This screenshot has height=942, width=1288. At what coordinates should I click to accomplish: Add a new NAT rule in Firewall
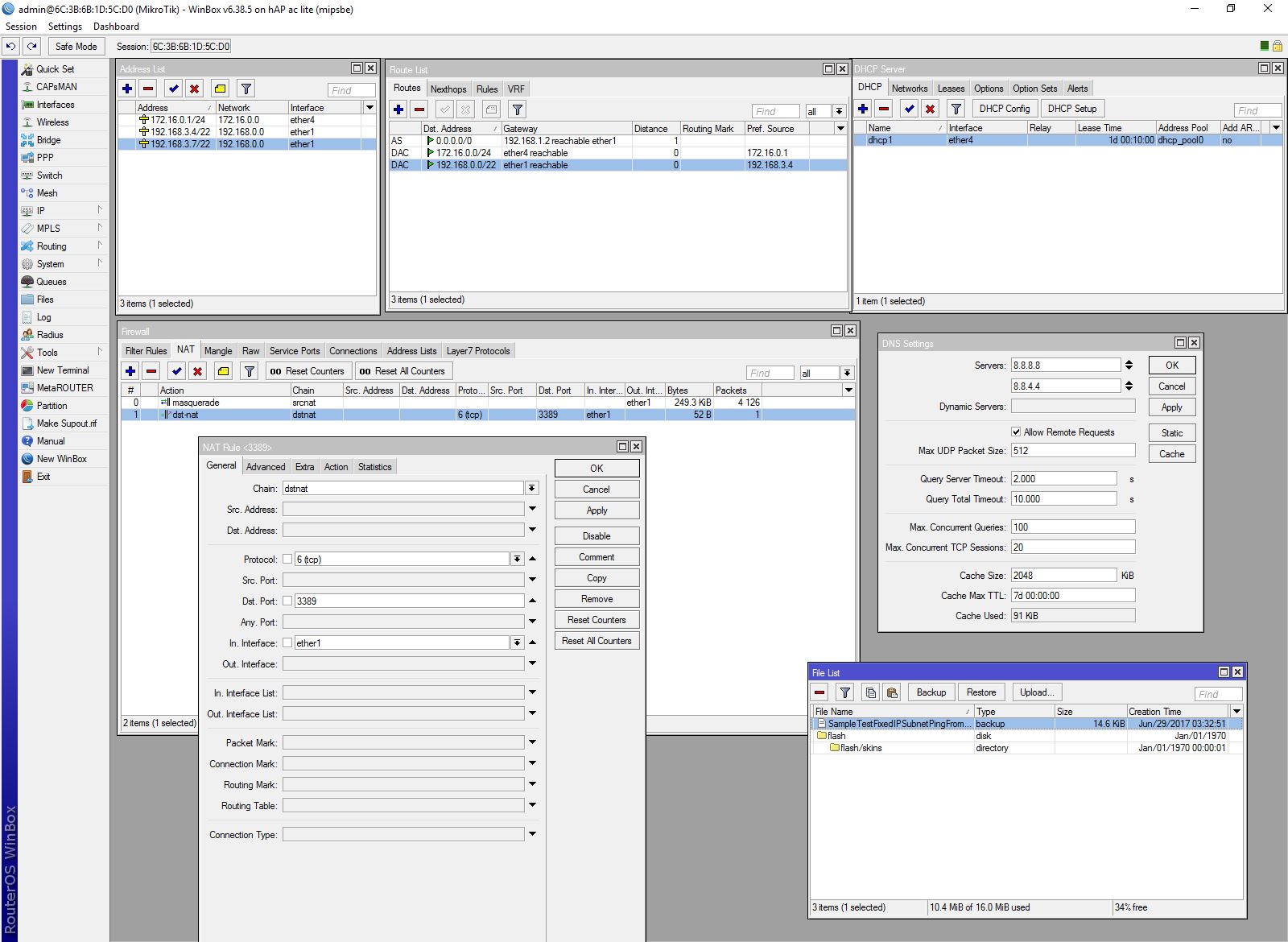point(130,371)
